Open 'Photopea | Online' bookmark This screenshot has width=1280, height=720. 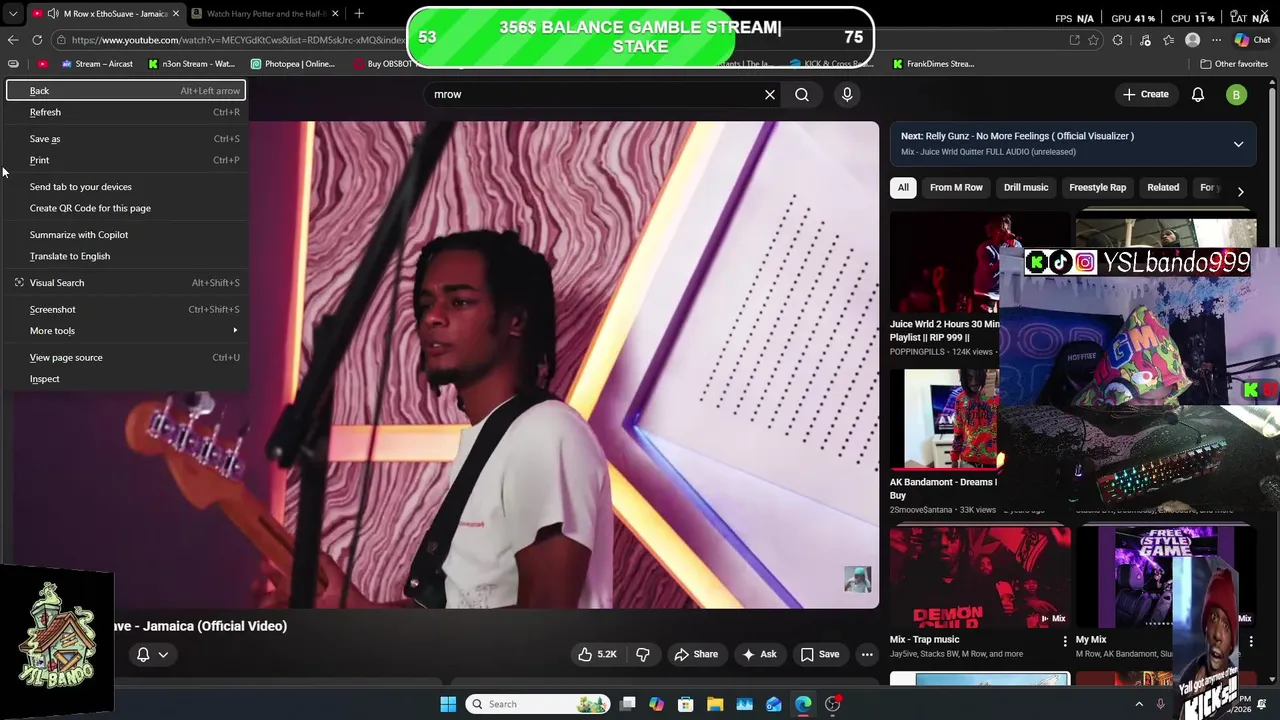tap(293, 64)
